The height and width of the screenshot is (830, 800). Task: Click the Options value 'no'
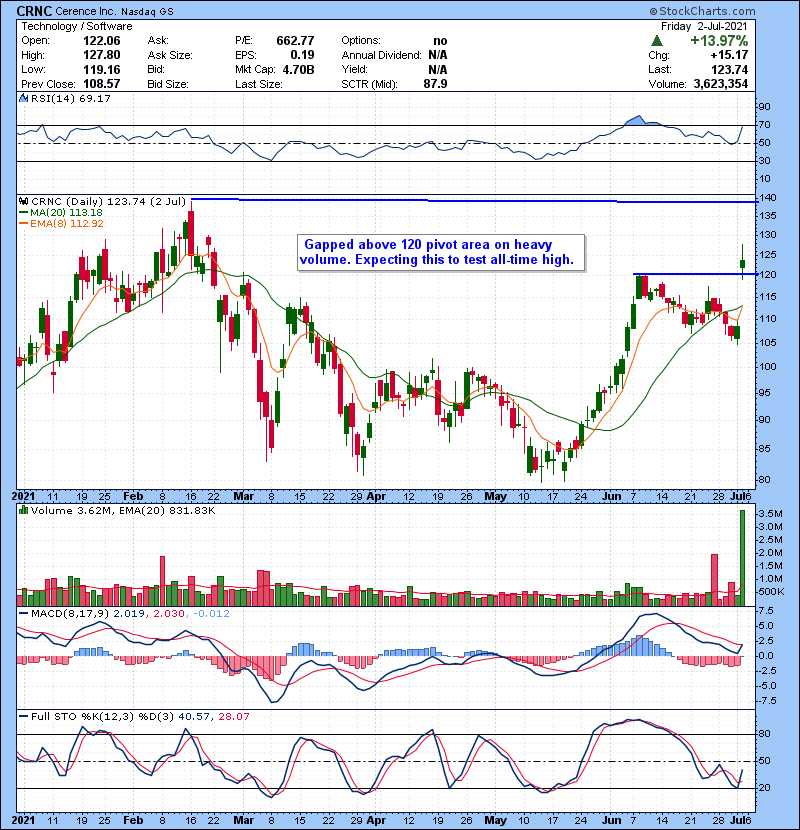tap(440, 41)
